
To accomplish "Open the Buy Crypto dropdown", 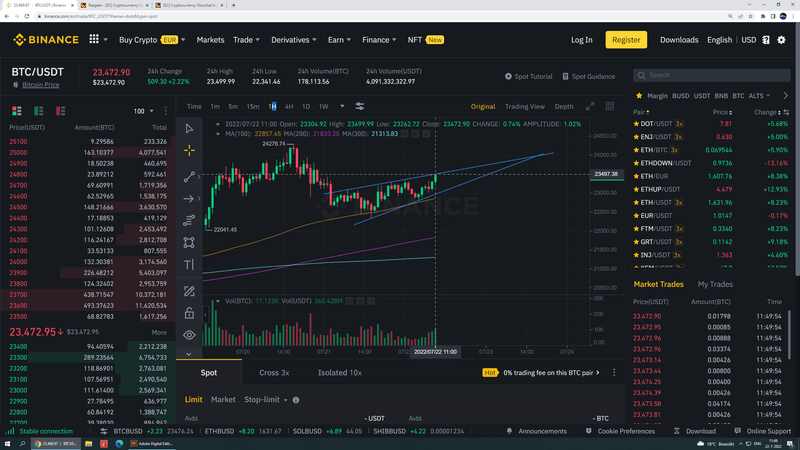I will point(152,40).
